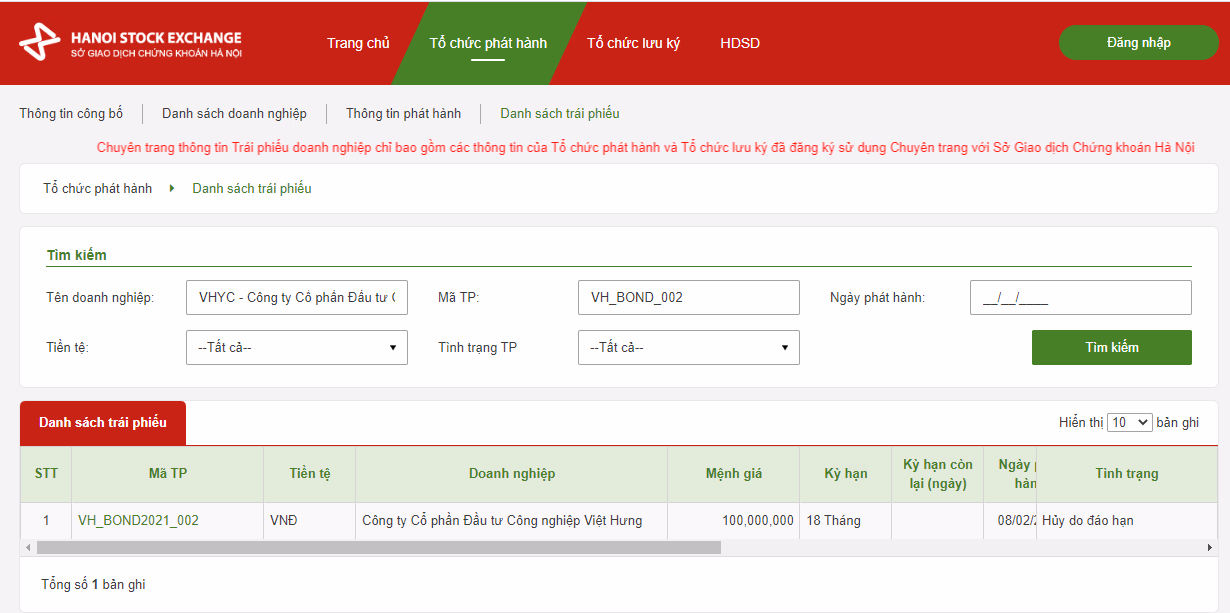Focus the Mã TP text field
This screenshot has height=613, width=1230.
click(688, 297)
